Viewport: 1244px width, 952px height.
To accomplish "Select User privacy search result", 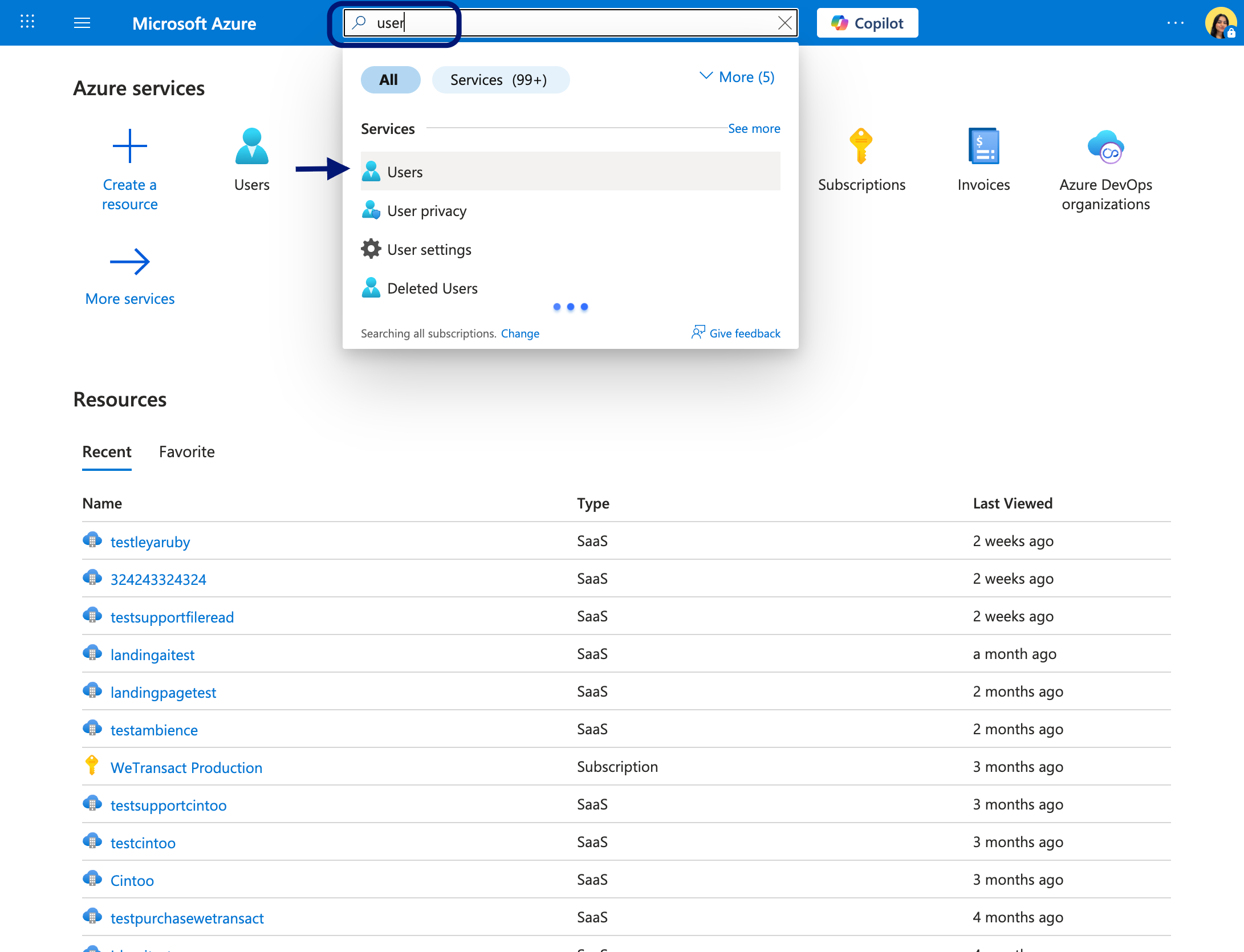I will click(x=570, y=210).
